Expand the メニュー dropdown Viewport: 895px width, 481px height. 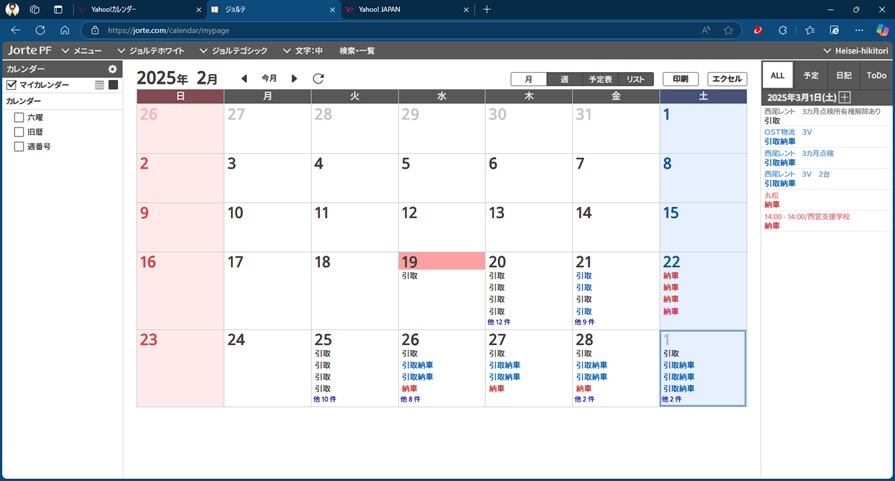(x=82, y=50)
